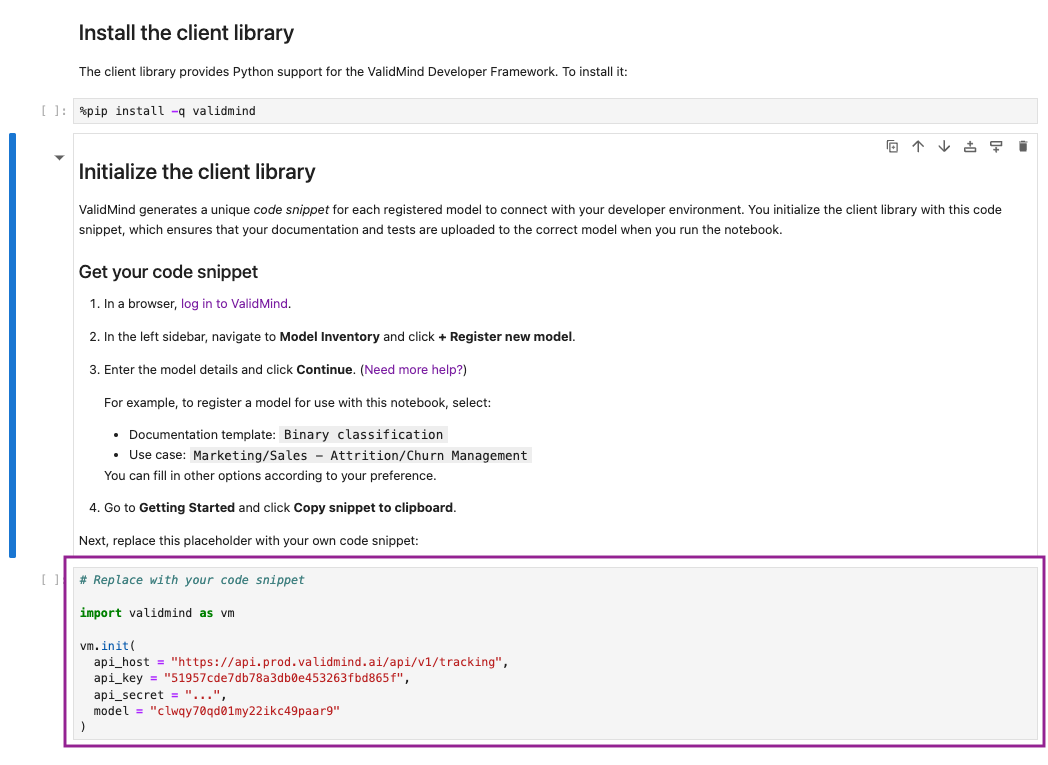Insert a new cell above
This screenshot has width=1048, height=765.
pos(970,146)
